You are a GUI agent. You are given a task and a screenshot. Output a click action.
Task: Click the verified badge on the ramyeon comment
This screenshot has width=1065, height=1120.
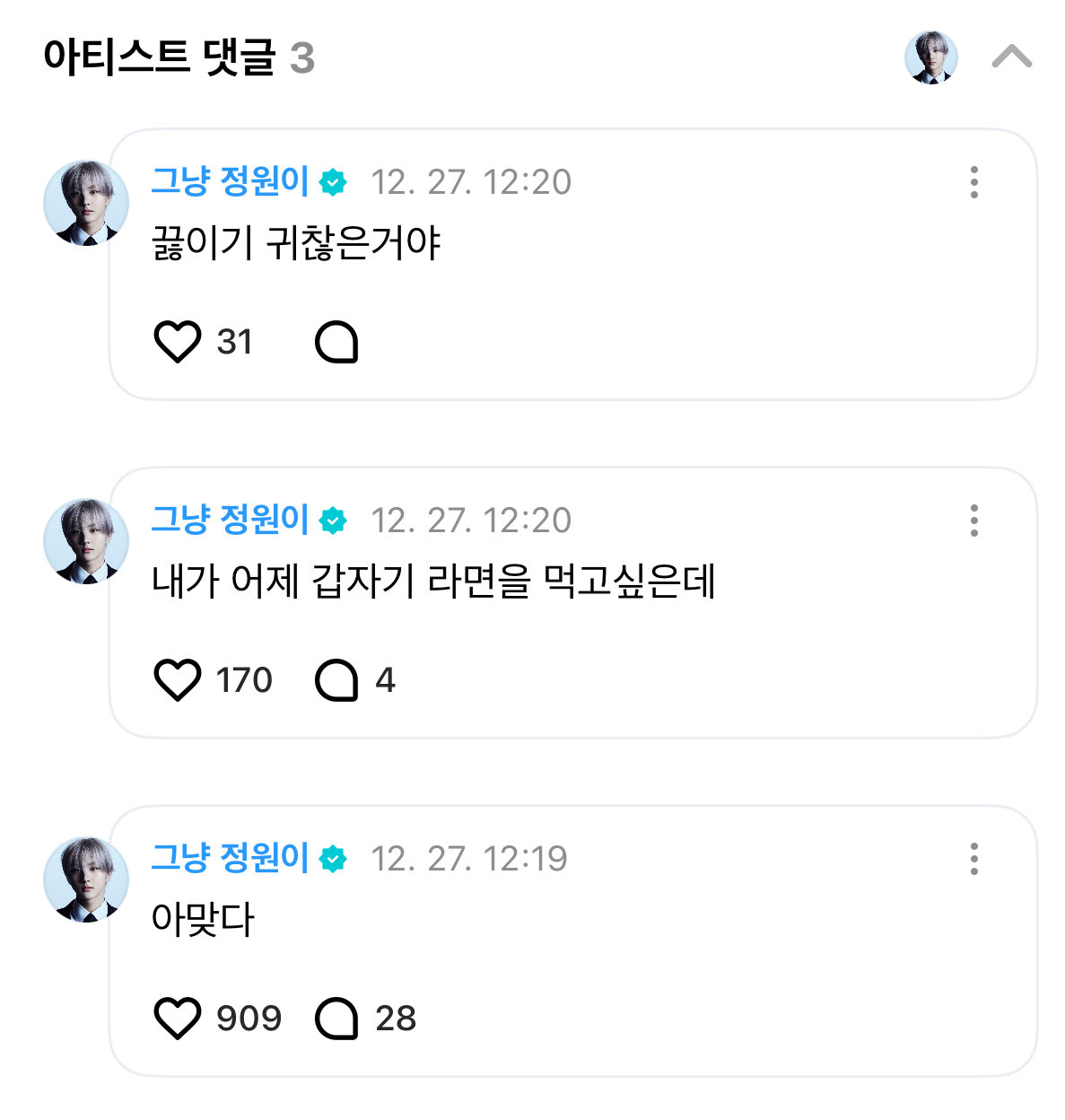pyautogui.click(x=334, y=521)
